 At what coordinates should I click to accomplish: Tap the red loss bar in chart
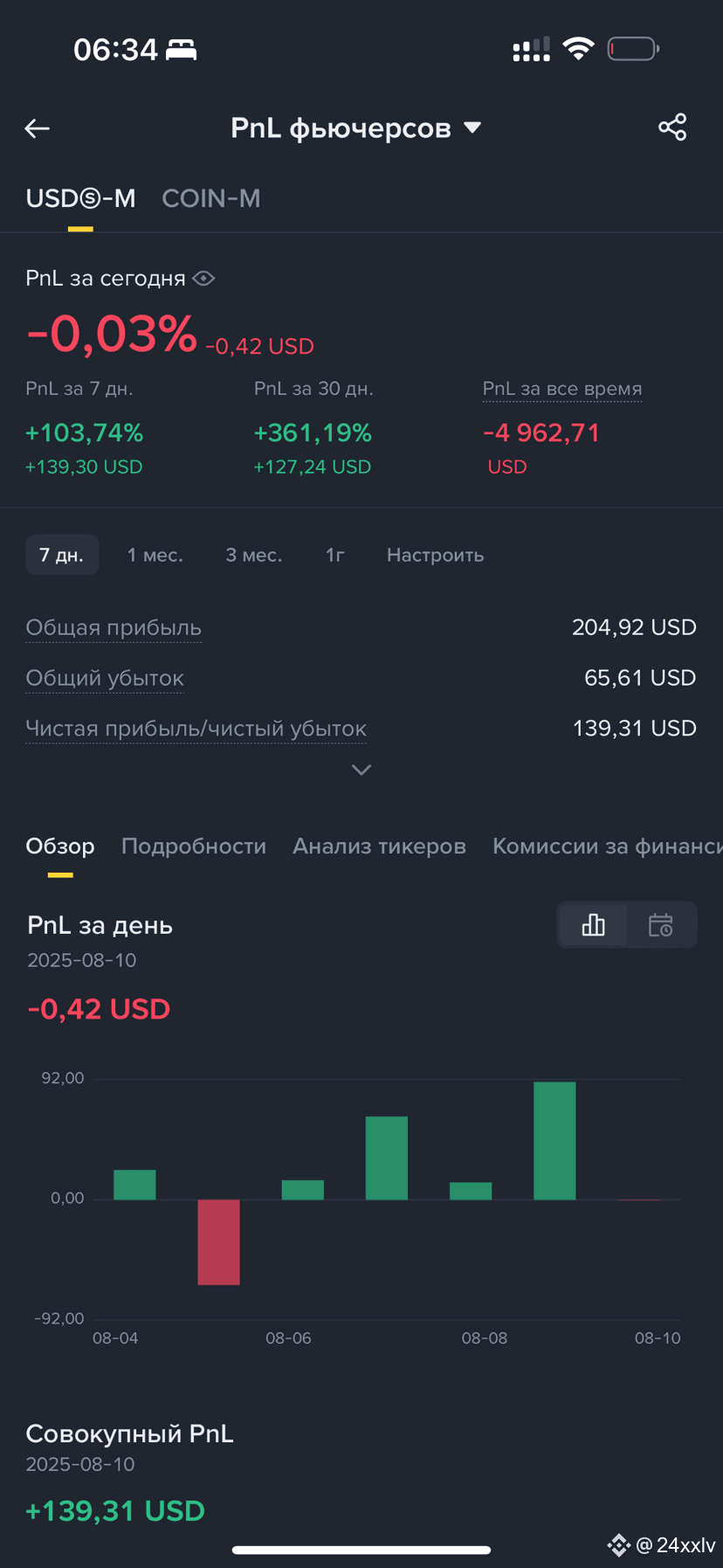coord(218,1242)
